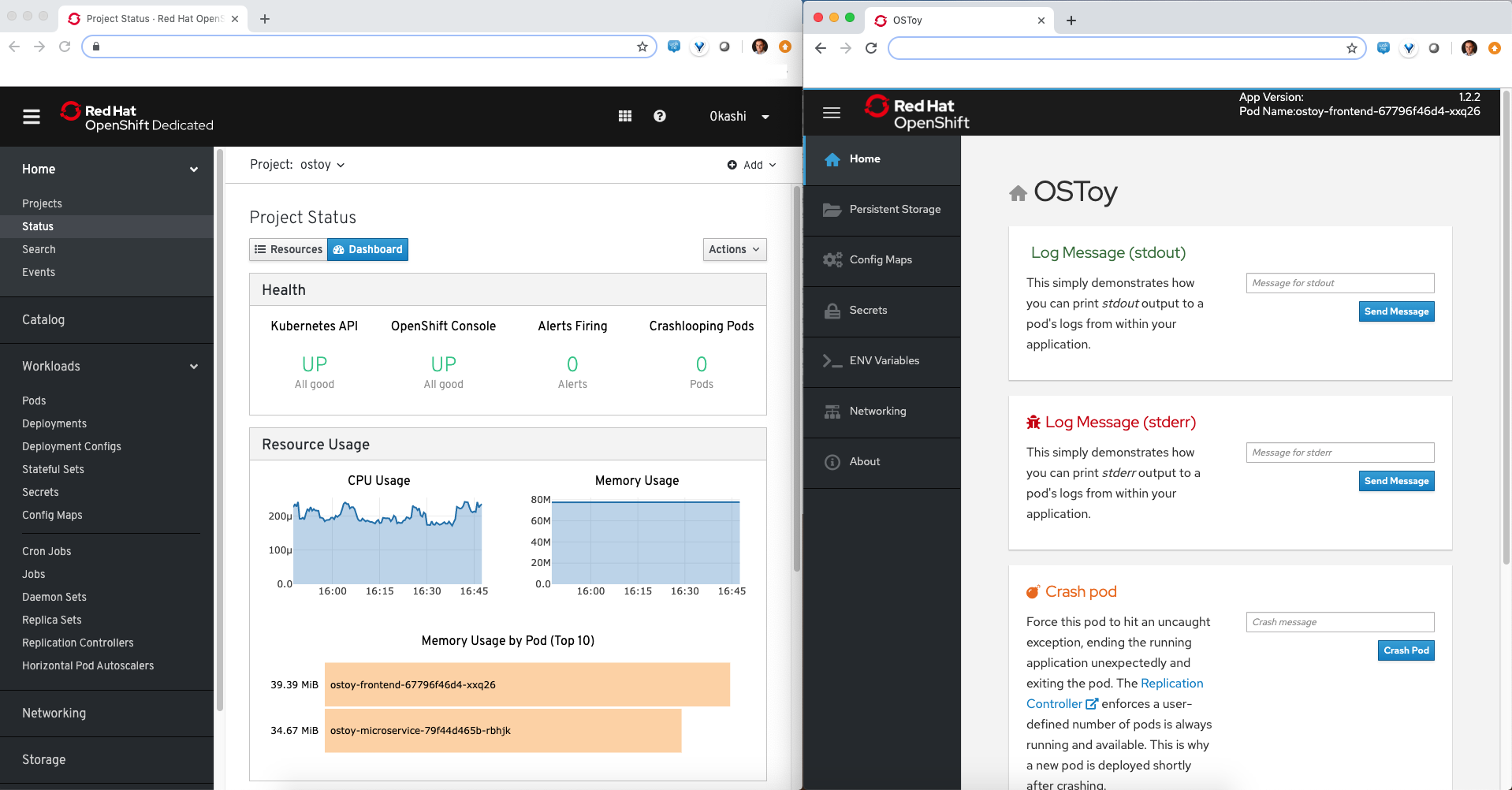Open a new tab in the OSToy browser
This screenshot has height=790, width=1512.
1071,20
